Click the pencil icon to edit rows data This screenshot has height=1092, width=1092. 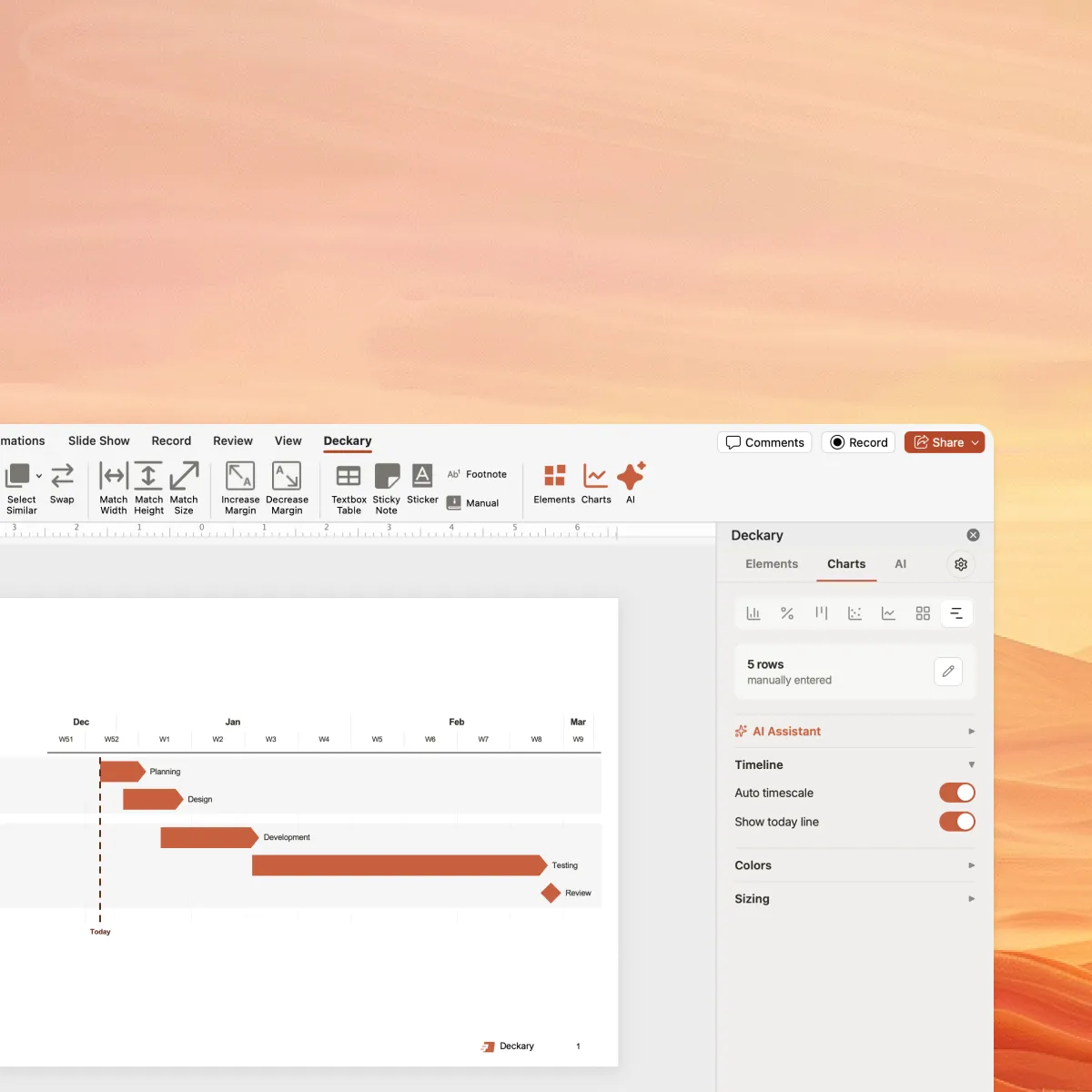click(947, 672)
